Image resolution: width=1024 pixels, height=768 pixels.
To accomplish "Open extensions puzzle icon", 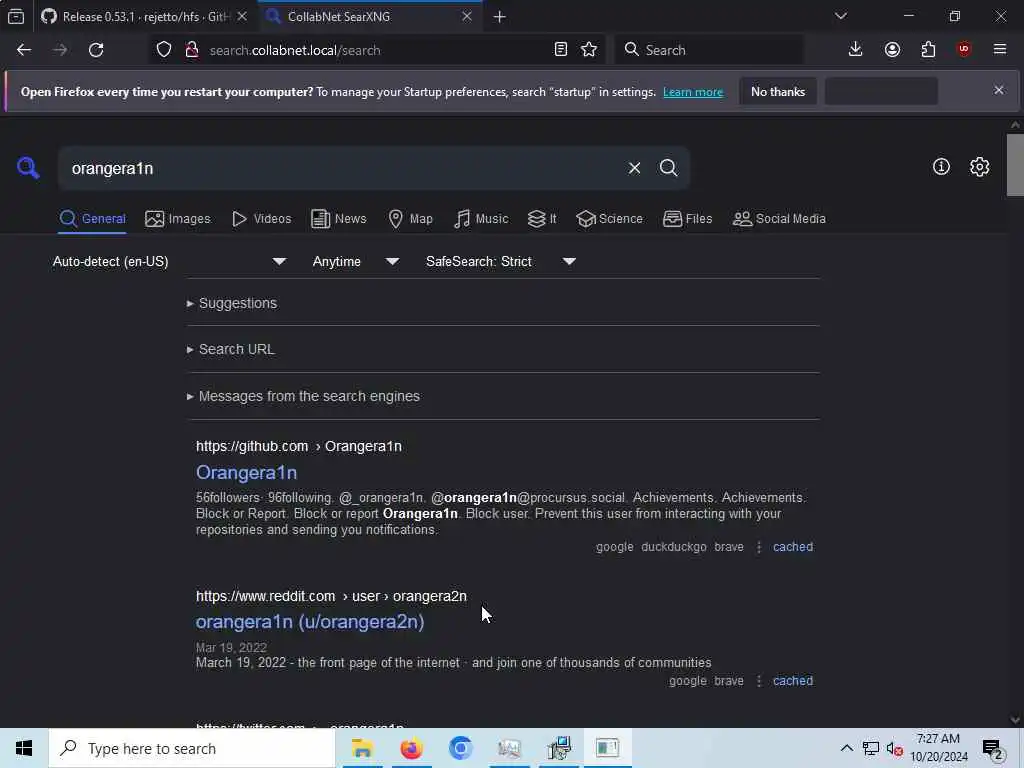I will point(928,50).
